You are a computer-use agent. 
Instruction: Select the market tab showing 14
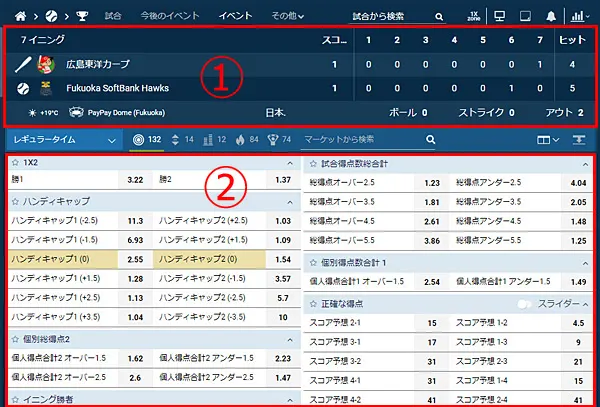tap(182, 140)
